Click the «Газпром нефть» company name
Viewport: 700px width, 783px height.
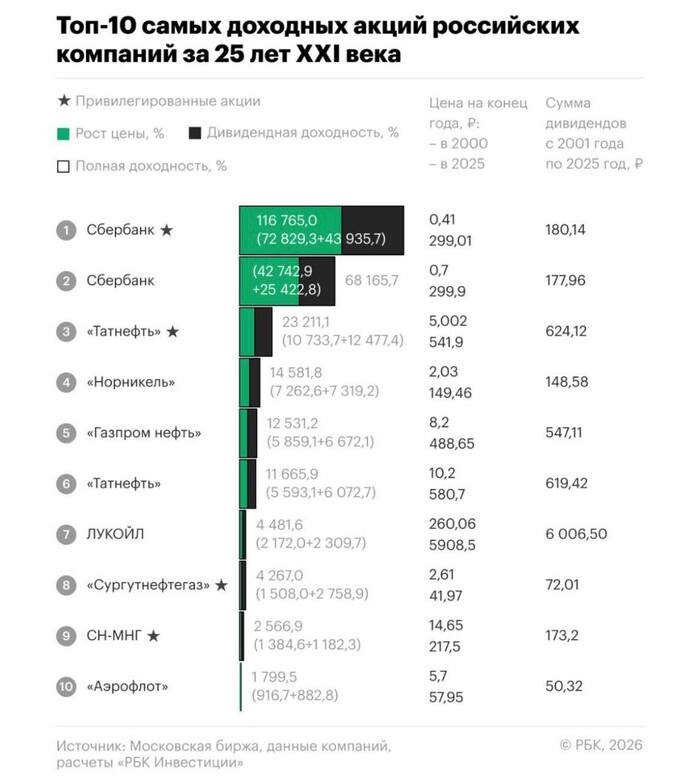point(144,433)
